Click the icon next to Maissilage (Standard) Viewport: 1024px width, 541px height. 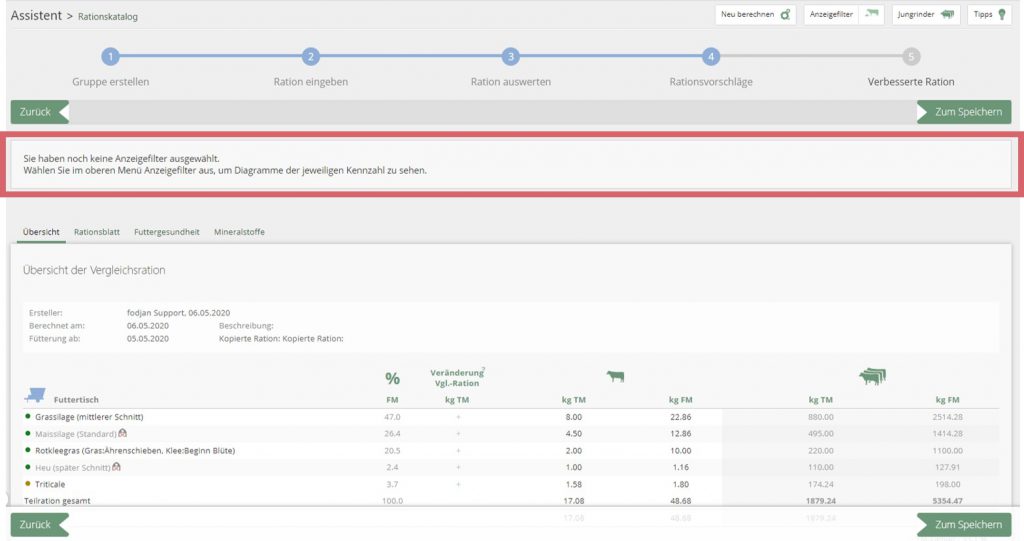click(x=122, y=433)
